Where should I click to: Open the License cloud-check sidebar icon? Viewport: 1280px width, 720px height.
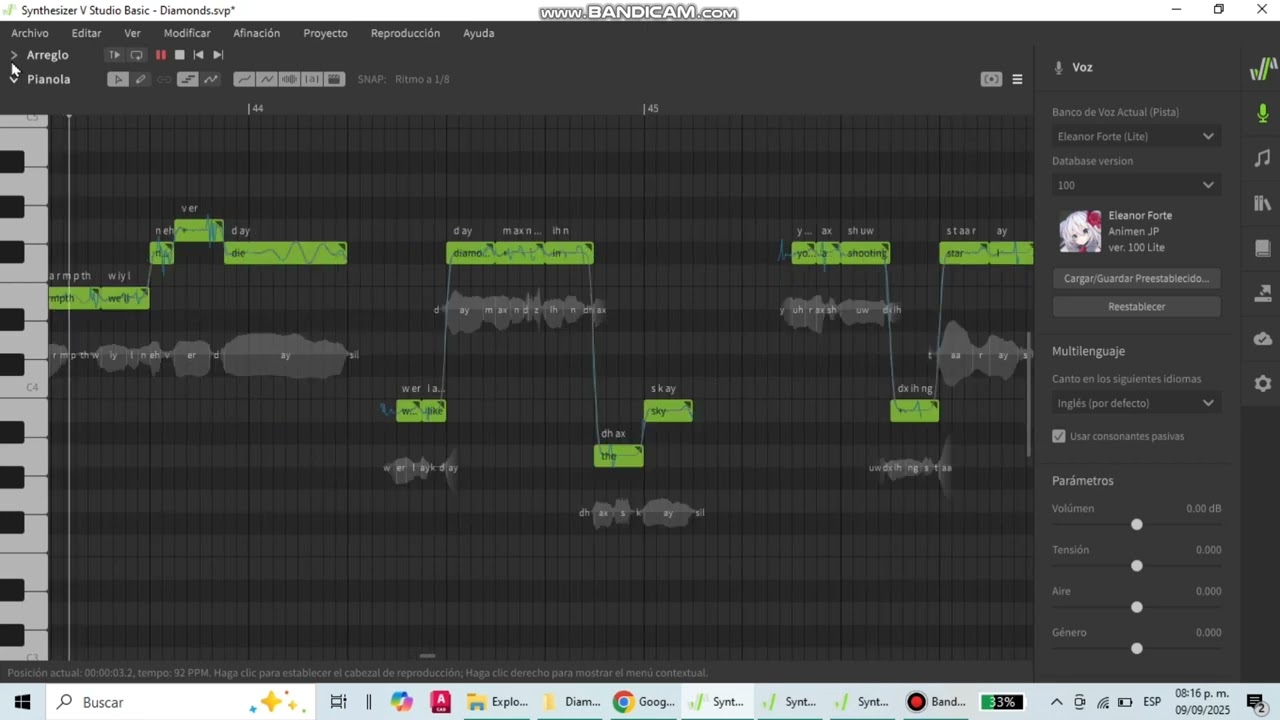[x=1263, y=339]
